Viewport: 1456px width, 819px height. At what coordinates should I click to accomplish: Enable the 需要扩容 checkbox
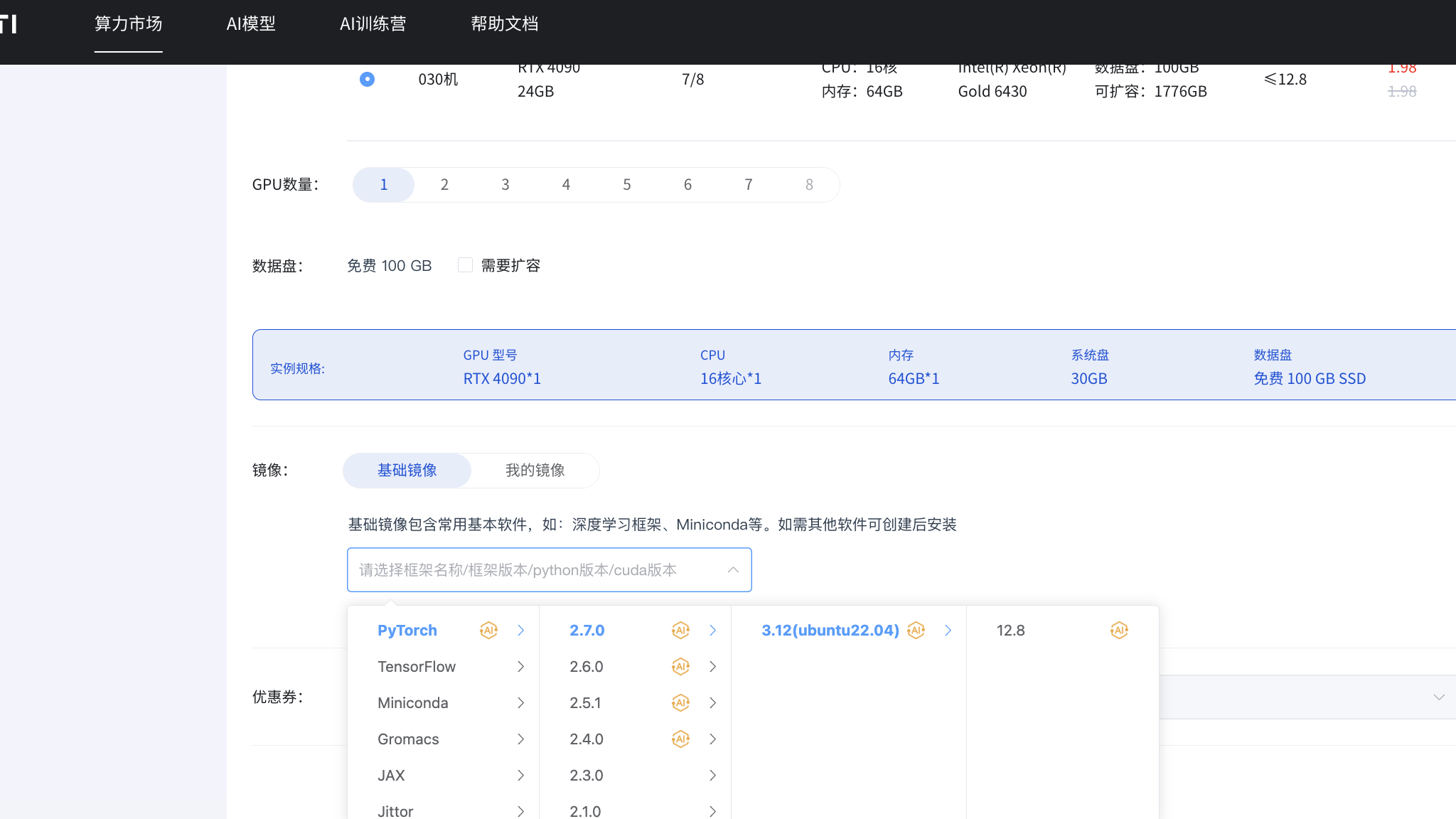(x=465, y=265)
